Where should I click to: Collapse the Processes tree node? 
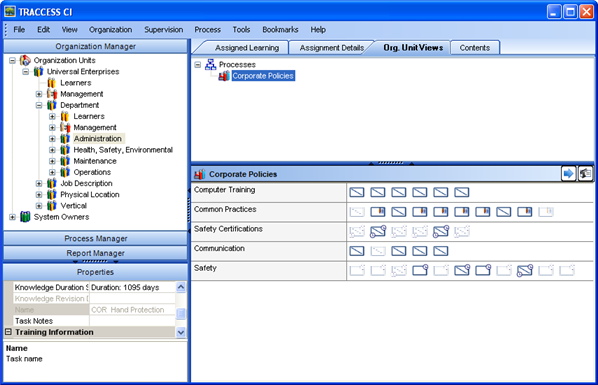(x=198, y=64)
